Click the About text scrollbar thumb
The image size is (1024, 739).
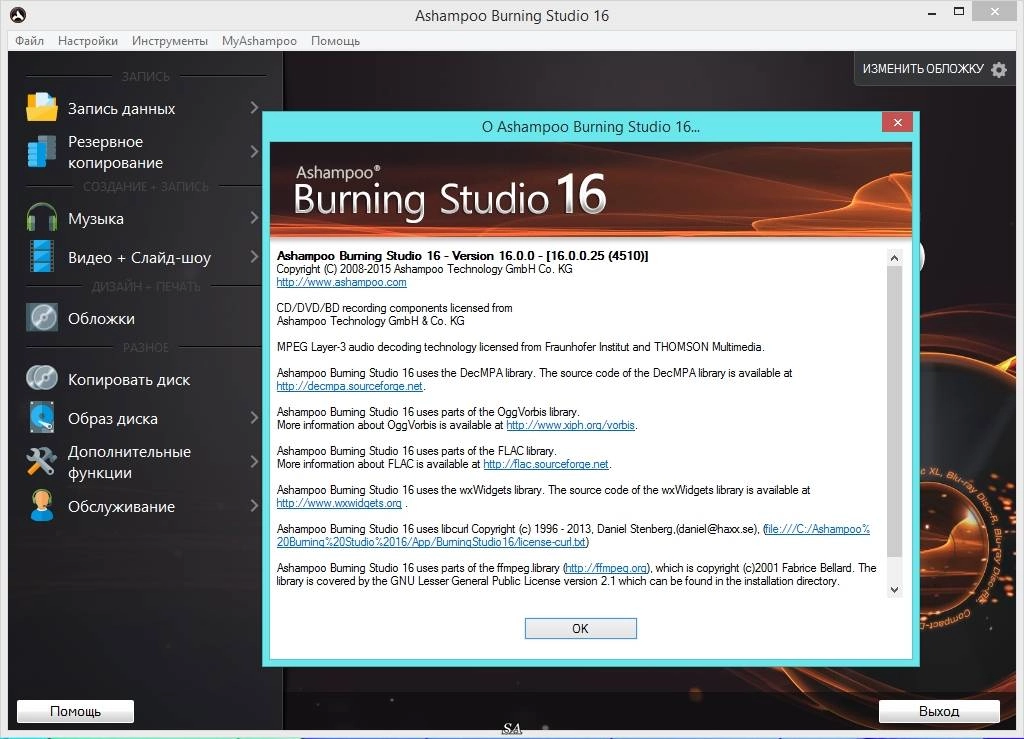tap(894, 411)
